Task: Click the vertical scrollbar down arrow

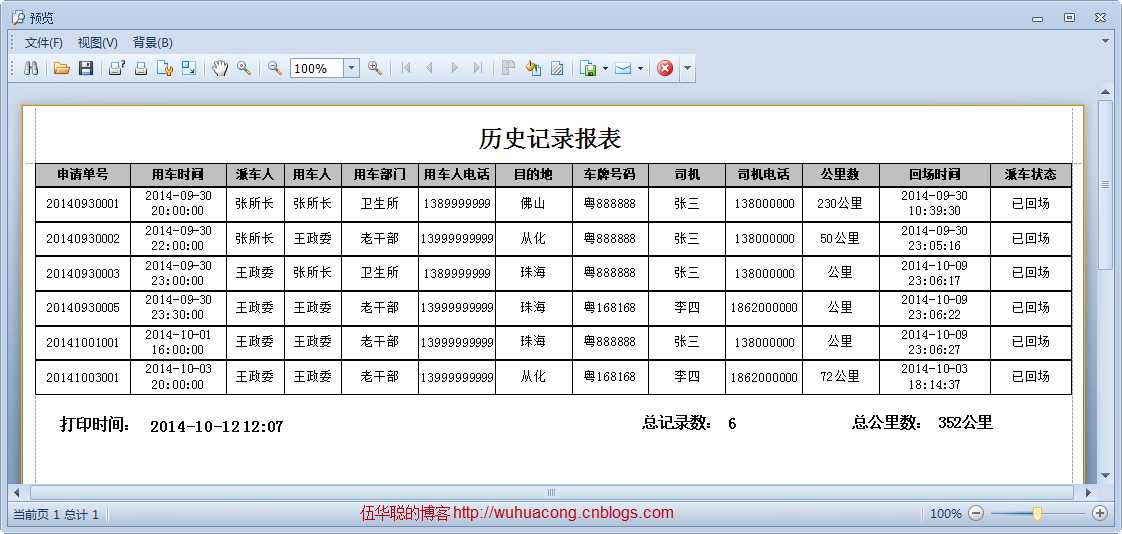Action: click(1106, 475)
